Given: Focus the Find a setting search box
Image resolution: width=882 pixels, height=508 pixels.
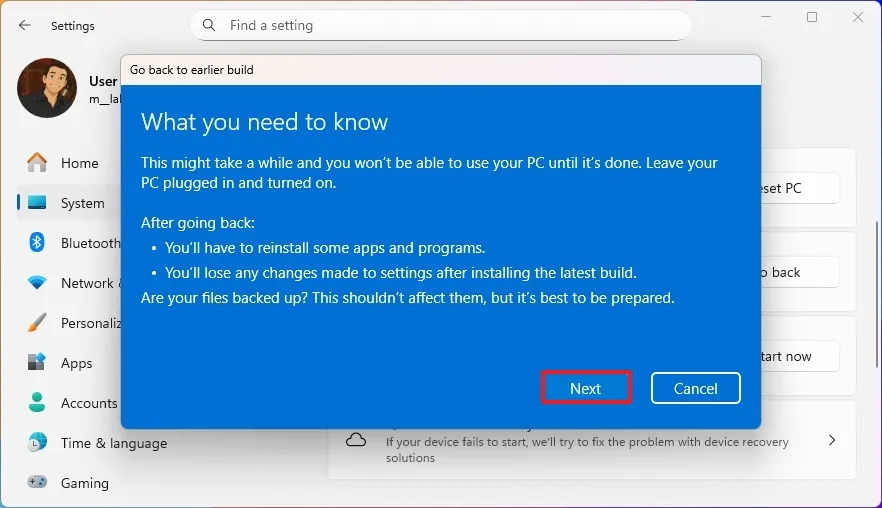Looking at the screenshot, I should 440,25.
